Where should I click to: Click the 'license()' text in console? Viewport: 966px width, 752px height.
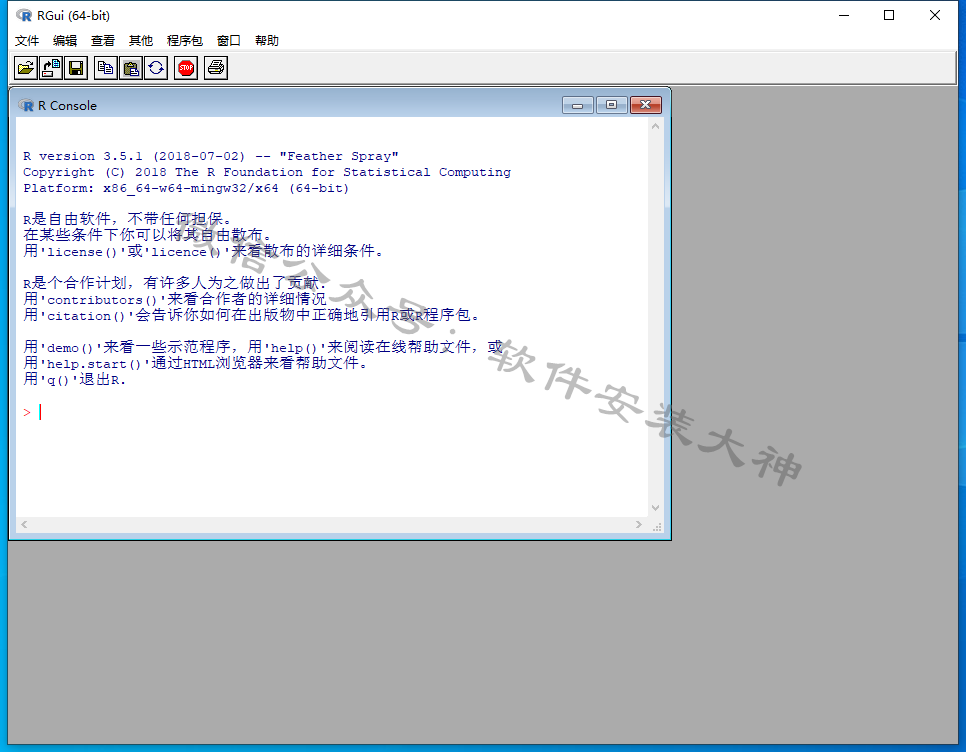[x=83, y=253]
